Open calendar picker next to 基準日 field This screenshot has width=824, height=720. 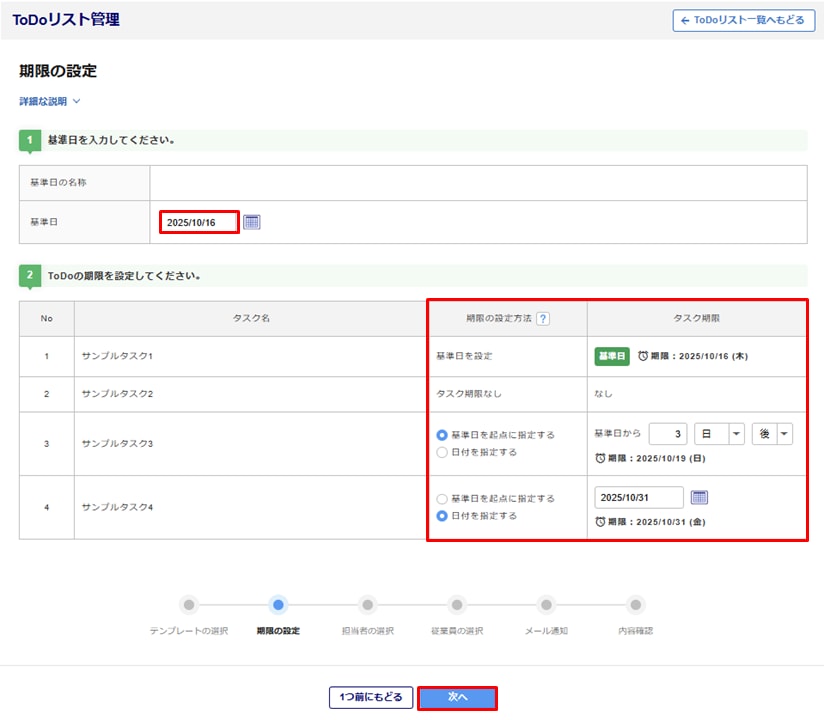252,222
